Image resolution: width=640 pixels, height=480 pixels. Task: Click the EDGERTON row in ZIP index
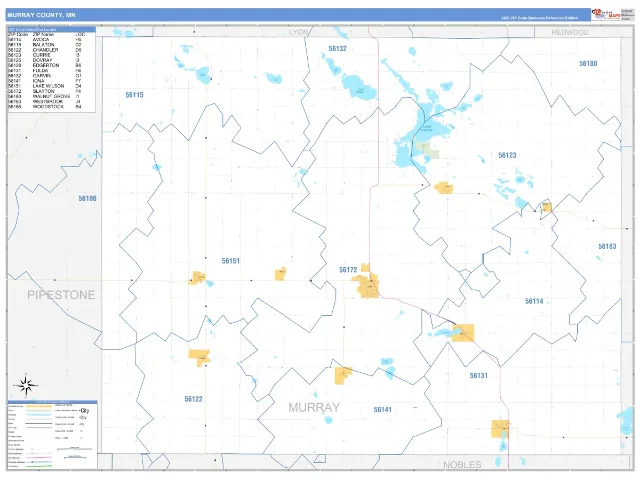pos(45,65)
